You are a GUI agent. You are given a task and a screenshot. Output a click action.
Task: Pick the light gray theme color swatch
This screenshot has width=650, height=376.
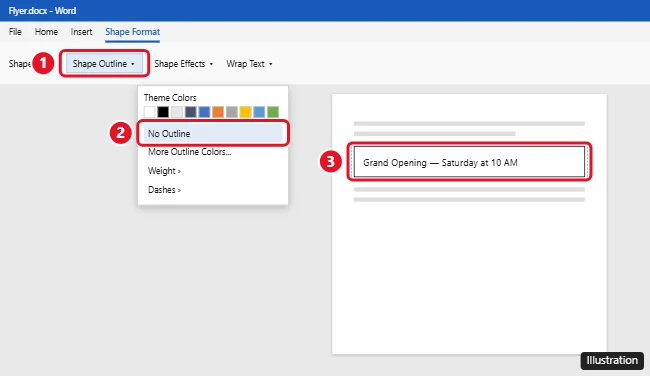[x=177, y=112]
